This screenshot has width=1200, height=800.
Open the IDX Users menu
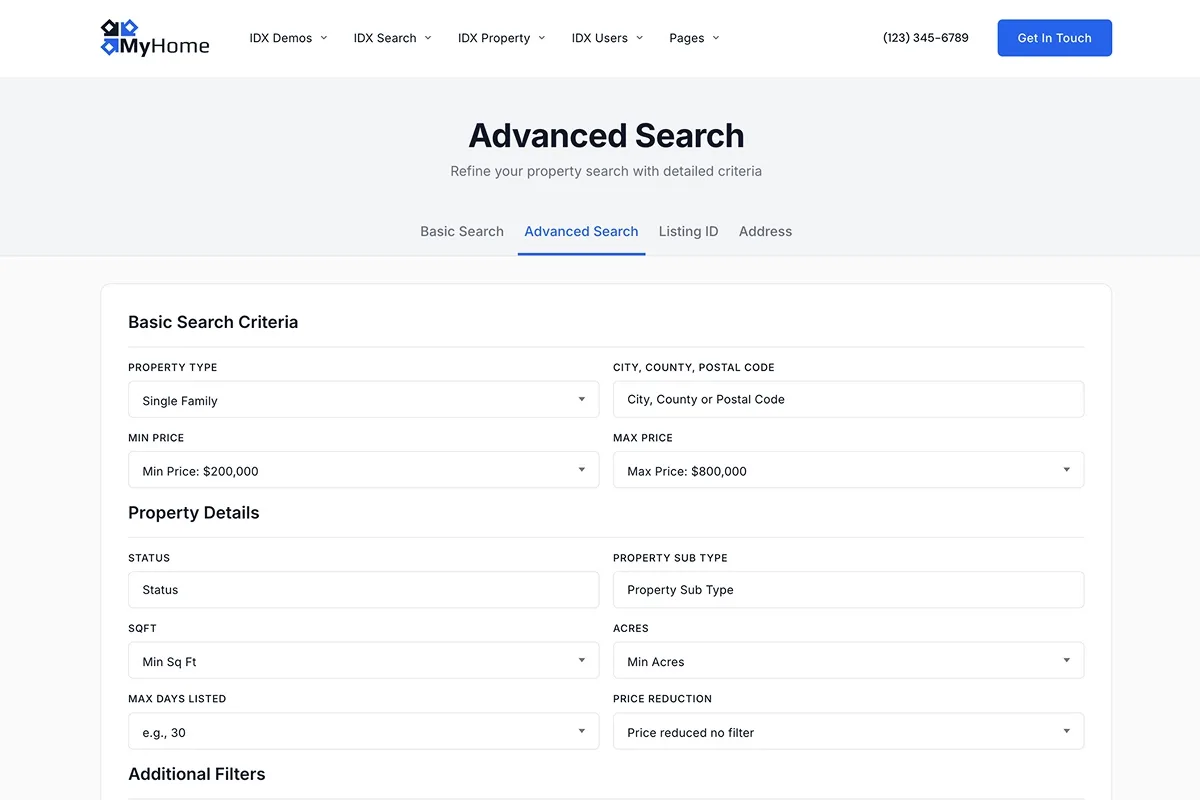[x=607, y=38]
